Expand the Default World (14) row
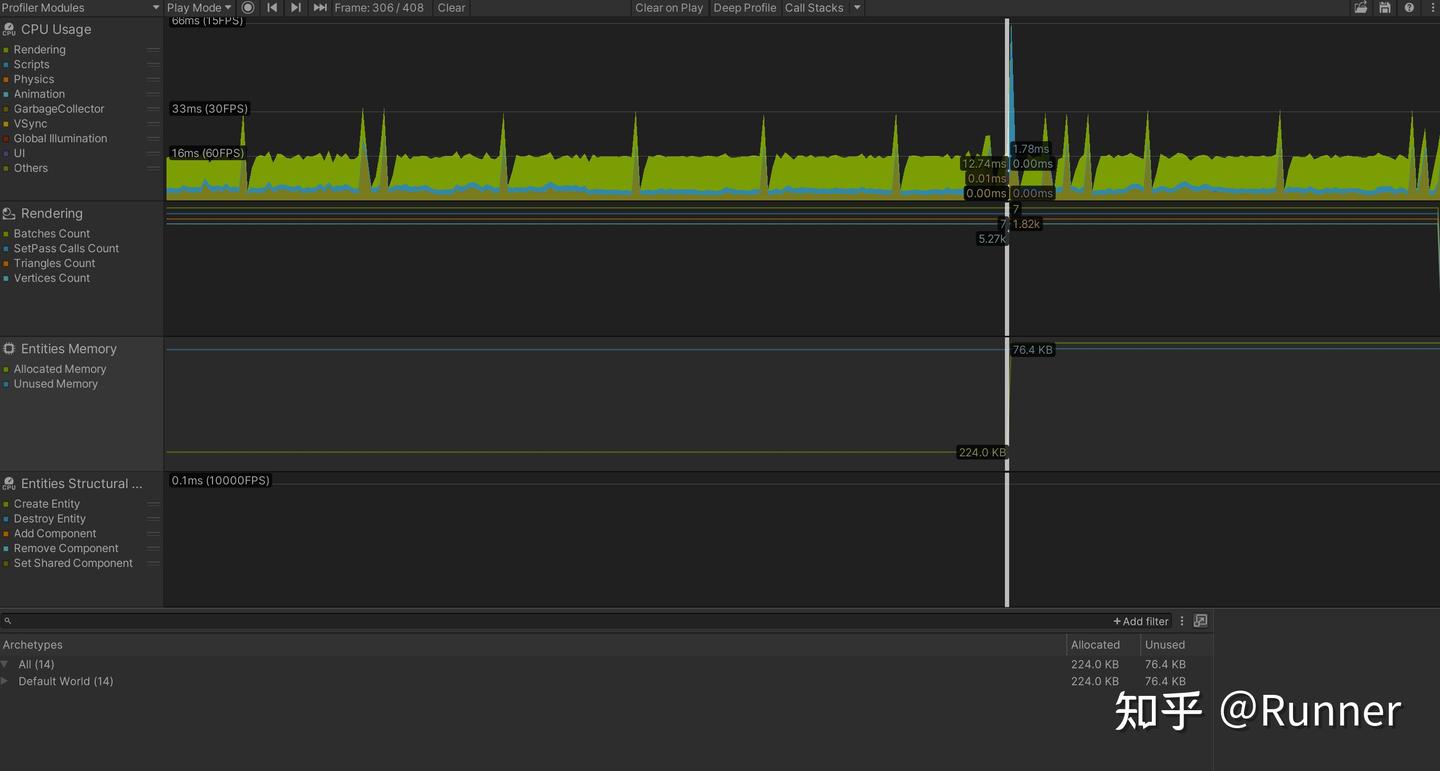This screenshot has height=771, width=1440. (x=5, y=682)
